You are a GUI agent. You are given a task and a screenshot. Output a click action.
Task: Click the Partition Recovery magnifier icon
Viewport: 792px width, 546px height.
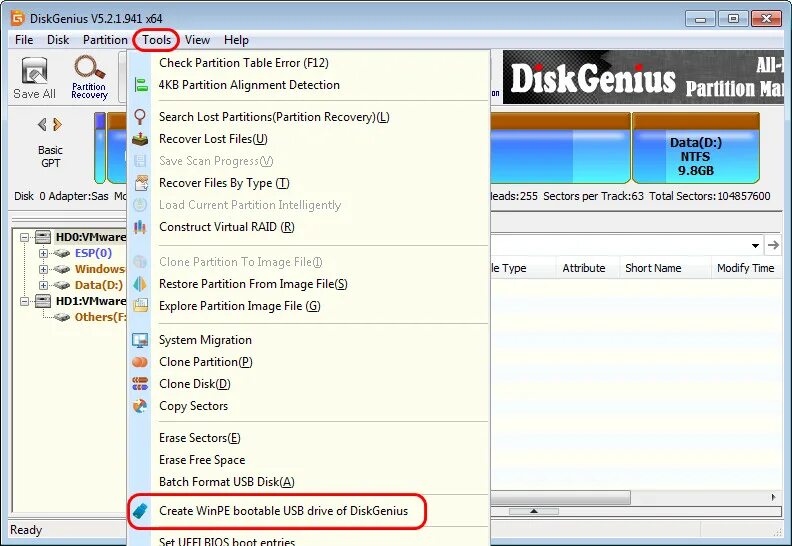(x=89, y=68)
